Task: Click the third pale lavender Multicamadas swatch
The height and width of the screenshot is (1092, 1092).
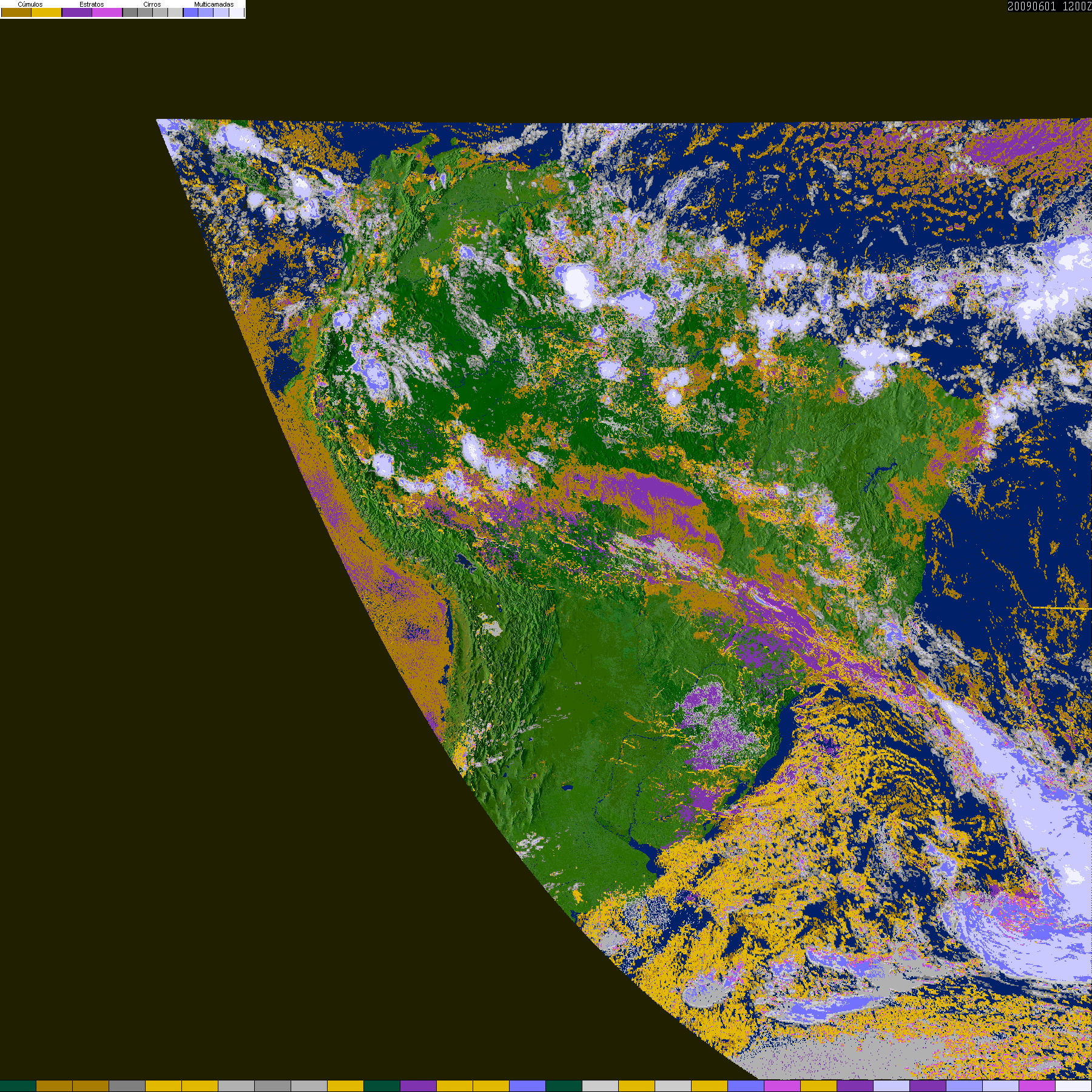Action: (x=221, y=13)
